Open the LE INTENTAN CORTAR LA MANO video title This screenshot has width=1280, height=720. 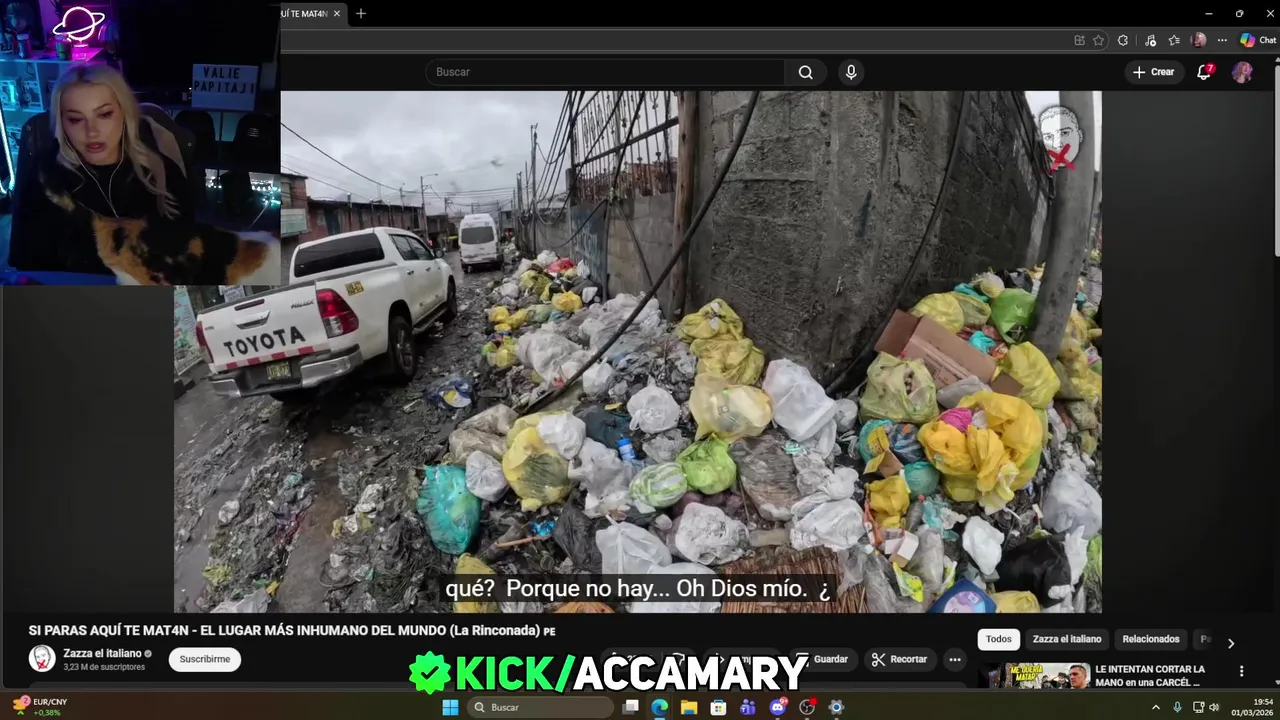pyautogui.click(x=1149, y=675)
